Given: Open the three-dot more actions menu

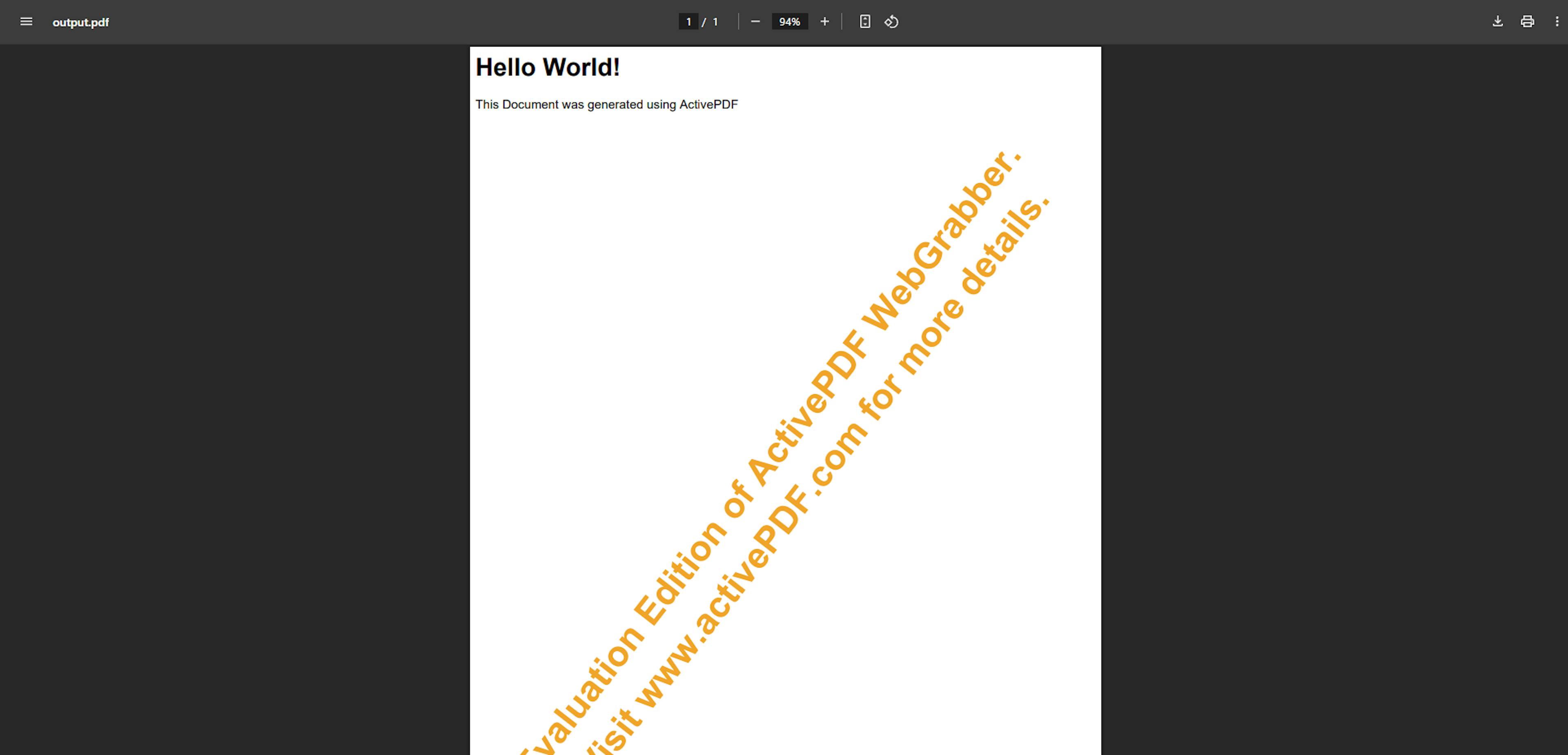Looking at the screenshot, I should tap(1557, 22).
